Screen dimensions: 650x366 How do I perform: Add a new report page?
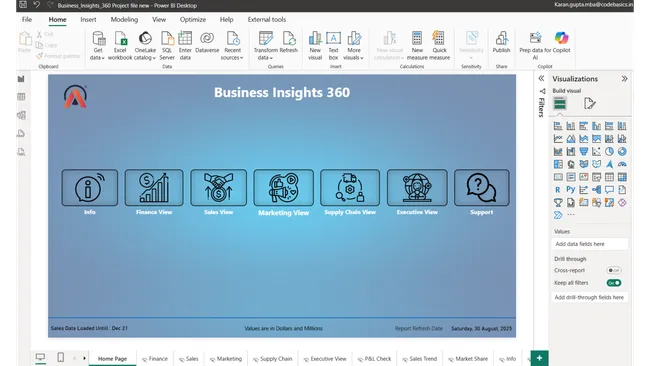pos(539,358)
